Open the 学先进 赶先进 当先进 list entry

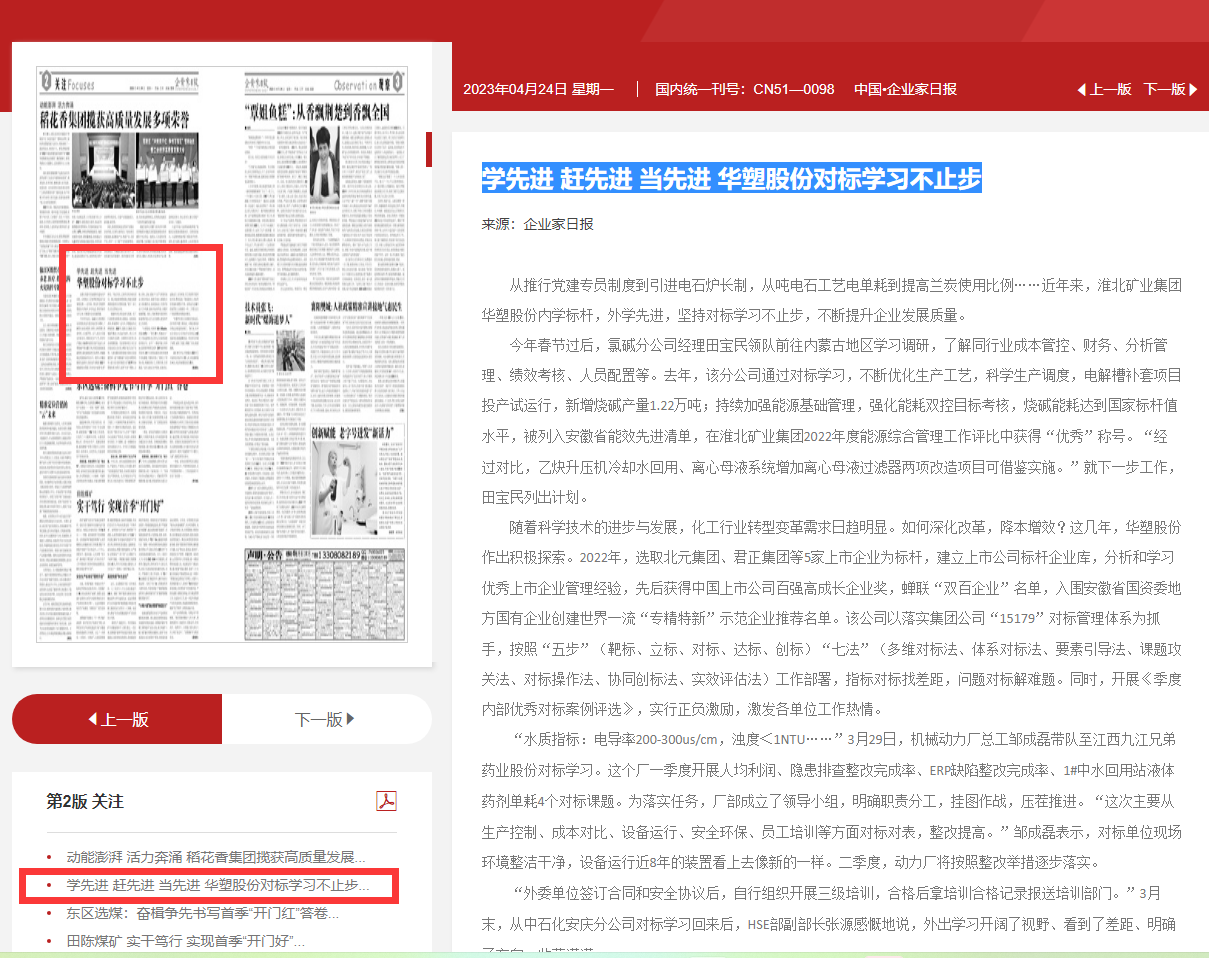(217, 885)
